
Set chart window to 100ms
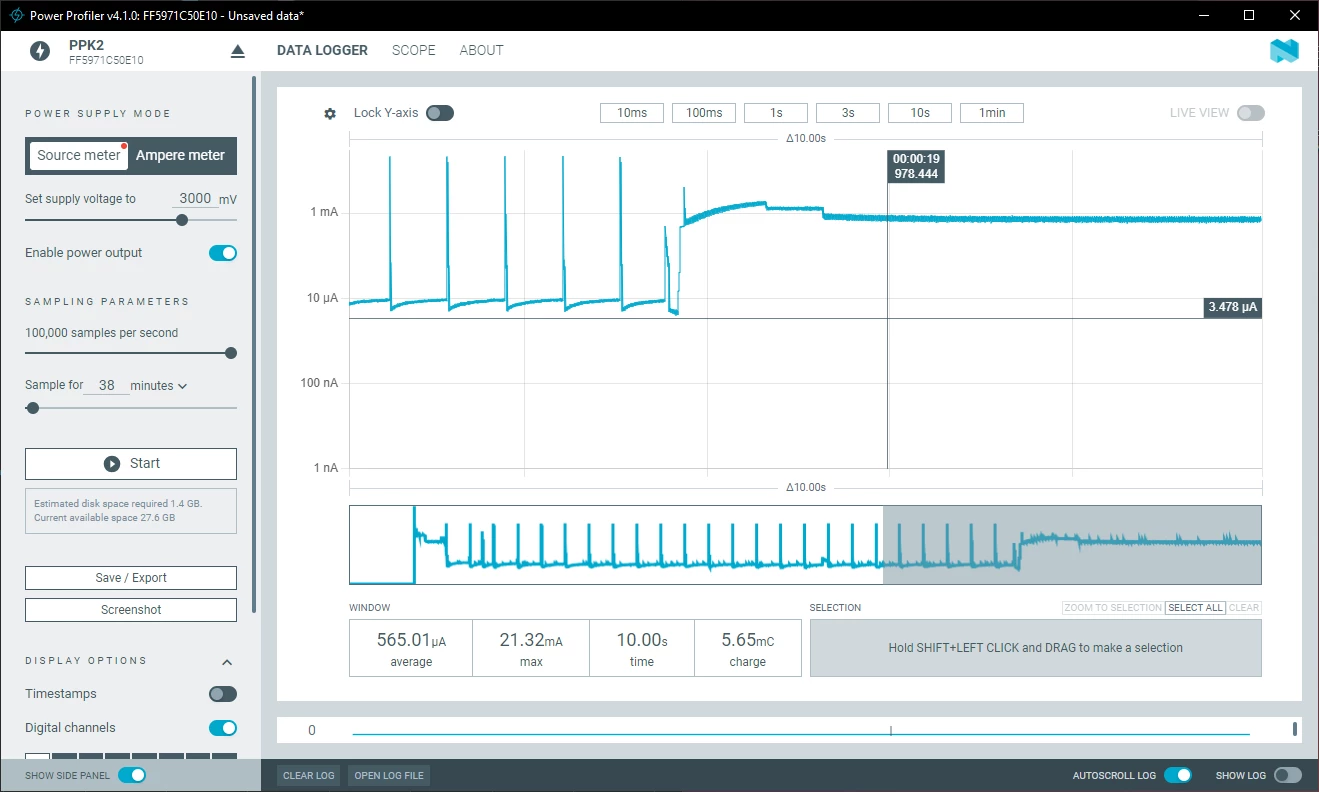pyautogui.click(x=704, y=113)
